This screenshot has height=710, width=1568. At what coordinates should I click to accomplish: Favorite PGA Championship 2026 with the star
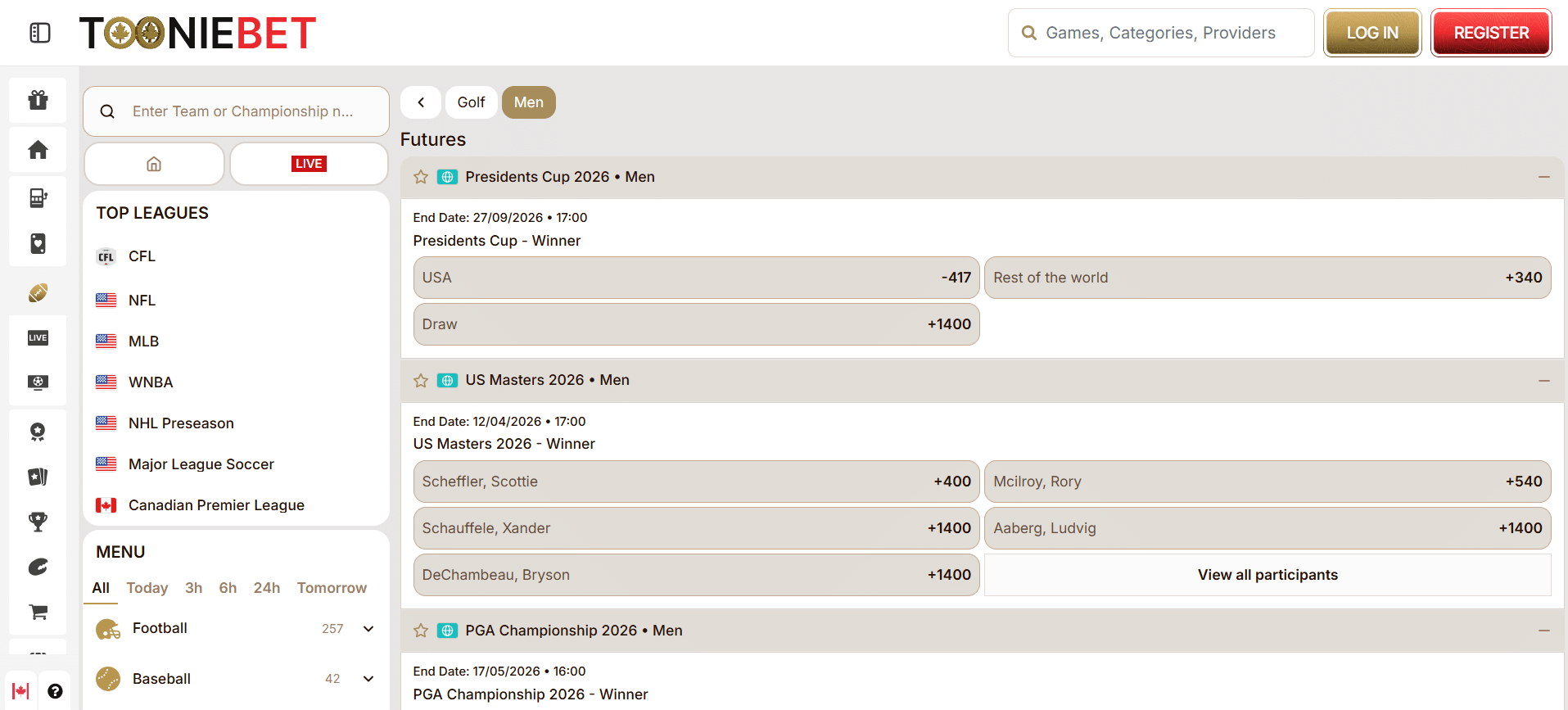421,631
